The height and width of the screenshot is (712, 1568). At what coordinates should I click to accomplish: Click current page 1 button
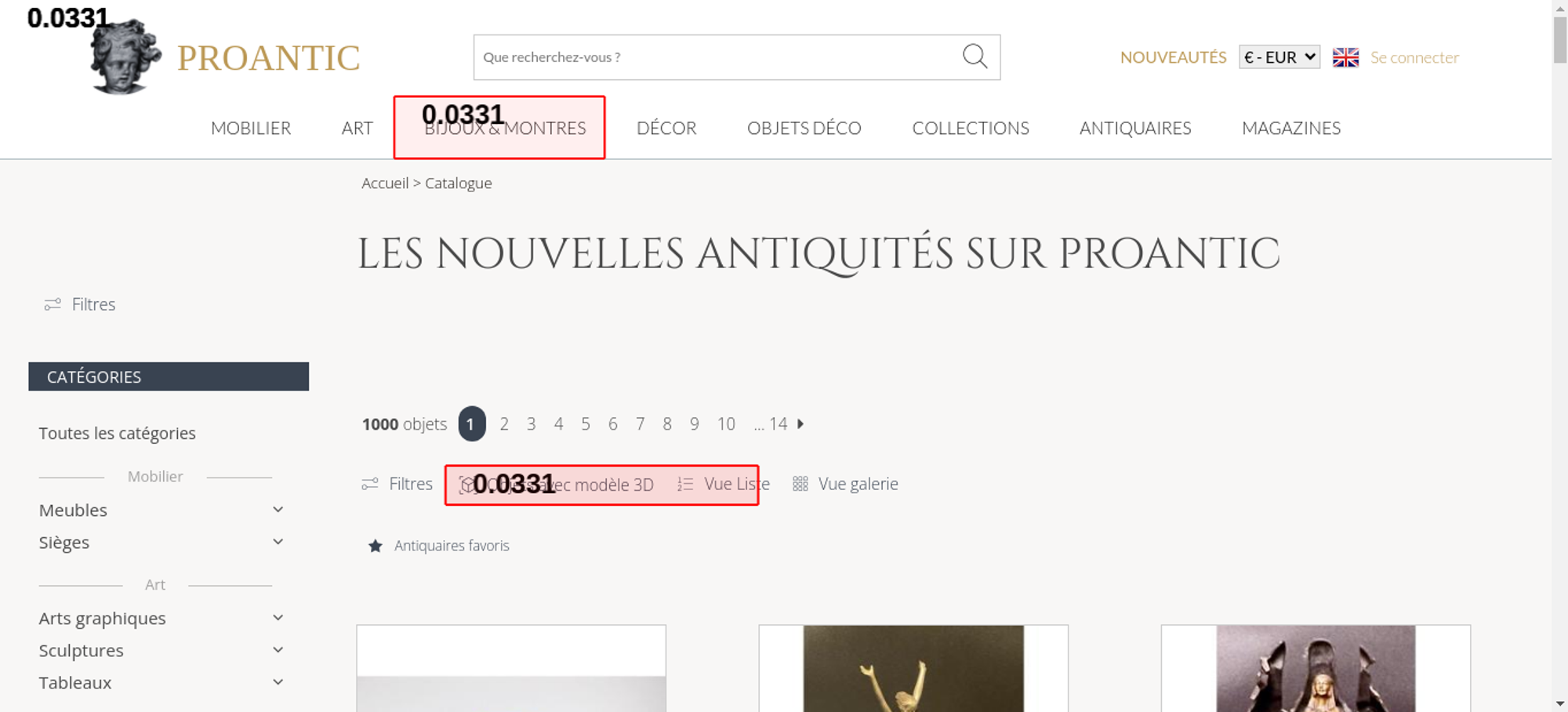point(472,423)
